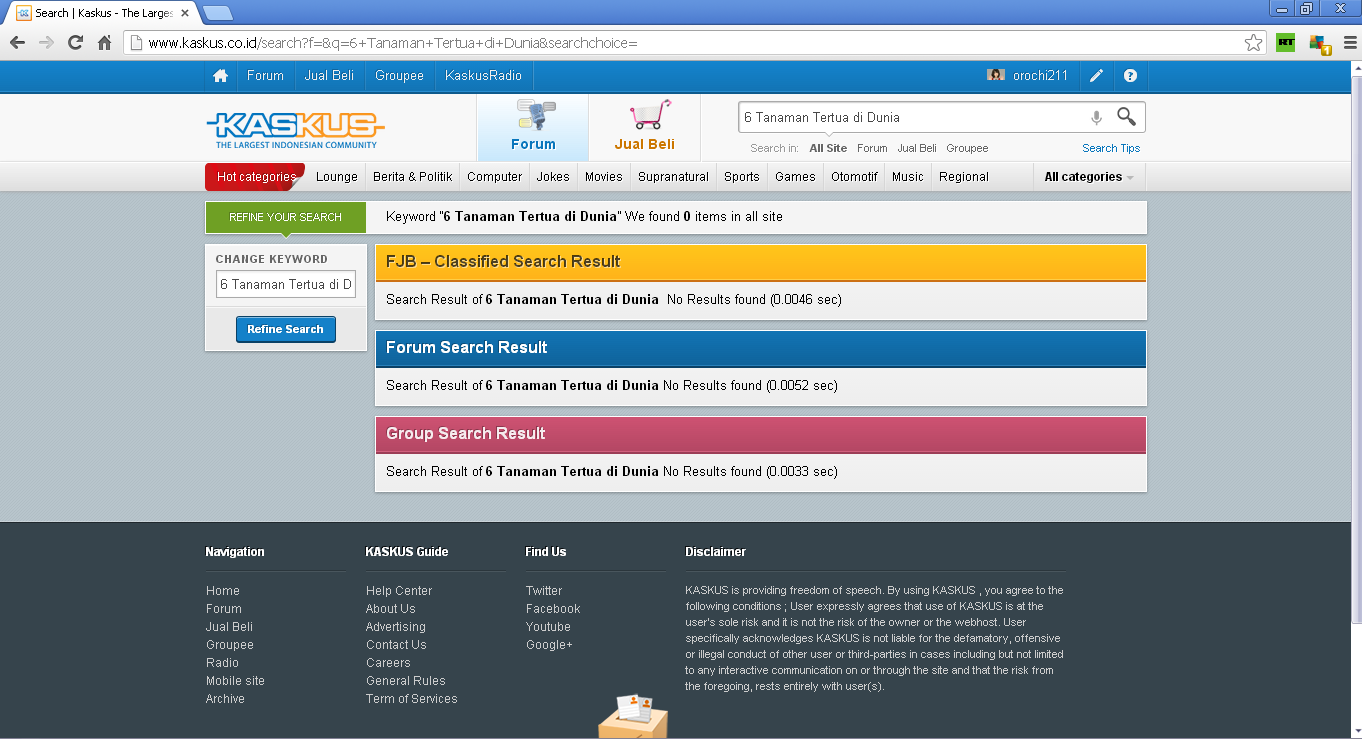This screenshot has height=739, width=1362.
Task: Open the Music category
Action: click(908, 177)
